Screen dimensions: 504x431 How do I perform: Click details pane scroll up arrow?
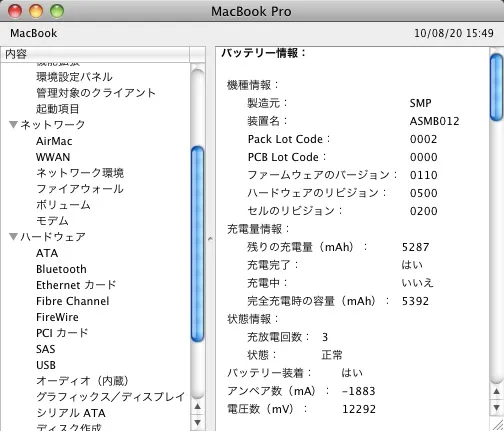[x=496, y=392]
